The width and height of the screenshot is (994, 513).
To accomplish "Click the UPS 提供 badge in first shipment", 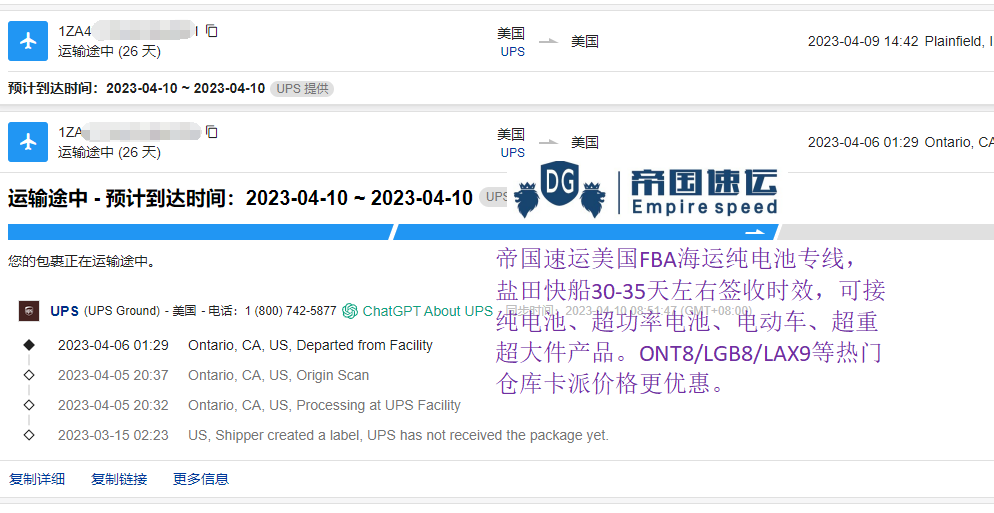I will [x=302, y=89].
